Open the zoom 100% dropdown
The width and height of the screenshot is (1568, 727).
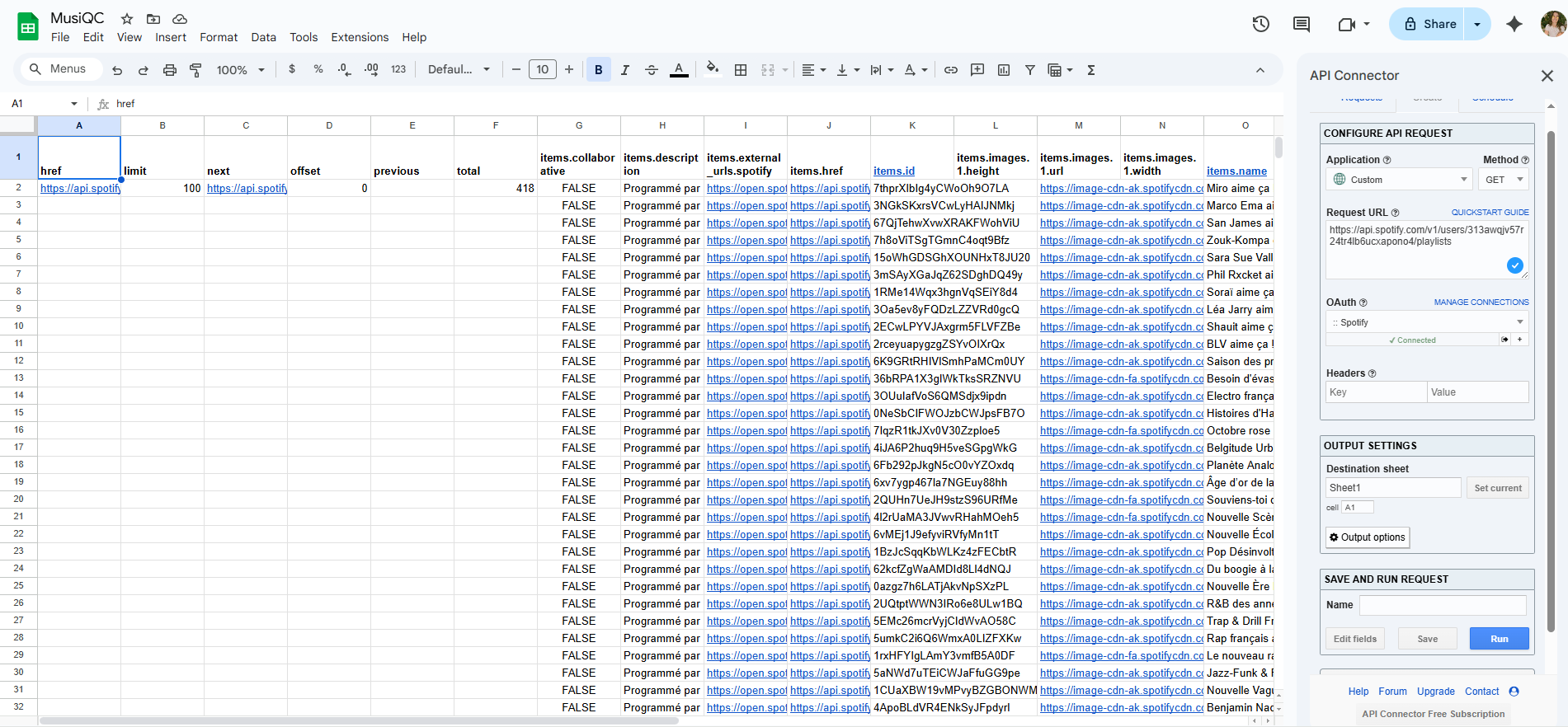pyautogui.click(x=240, y=70)
